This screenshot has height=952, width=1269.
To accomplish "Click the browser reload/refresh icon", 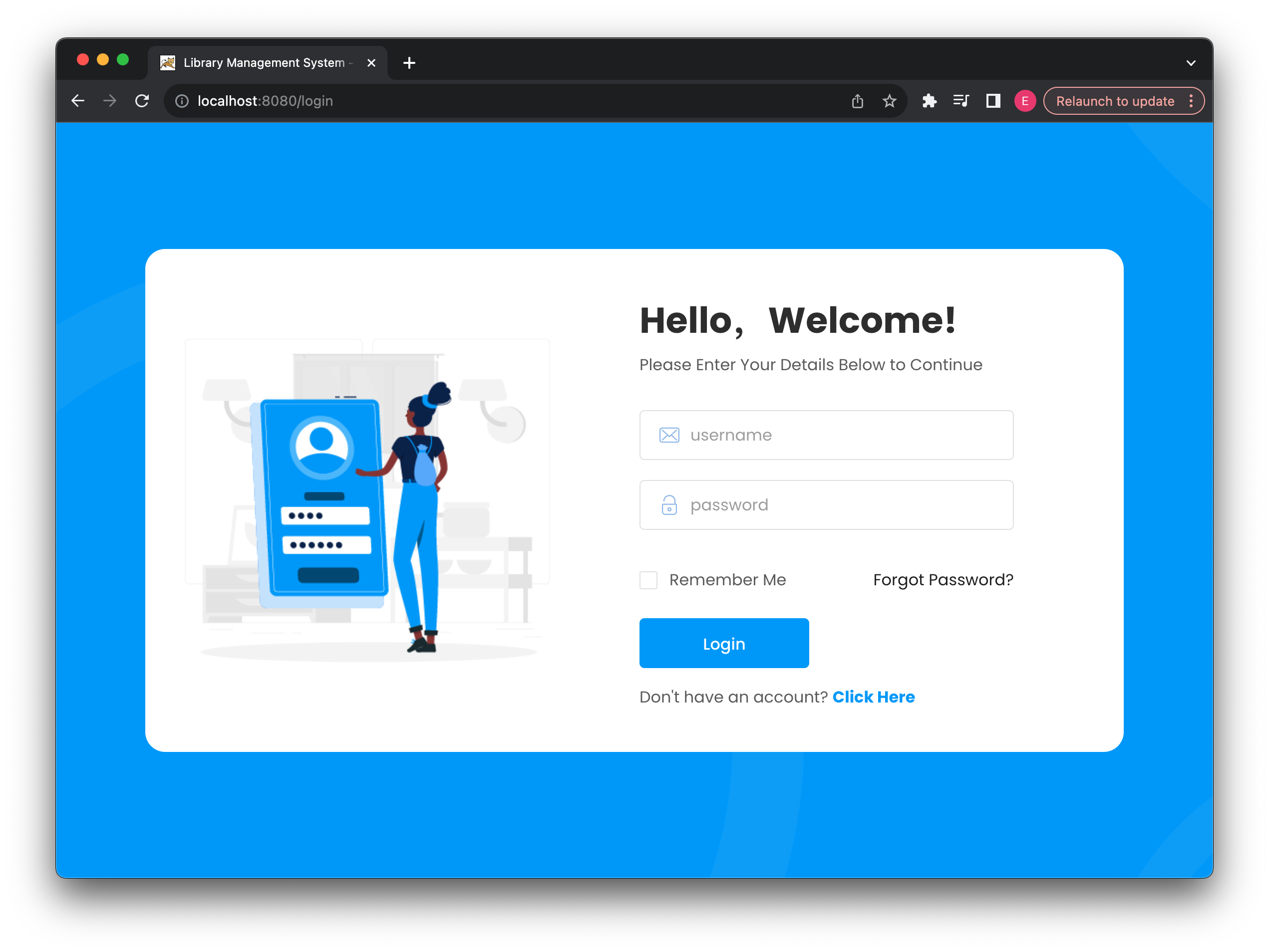I will 144,100.
